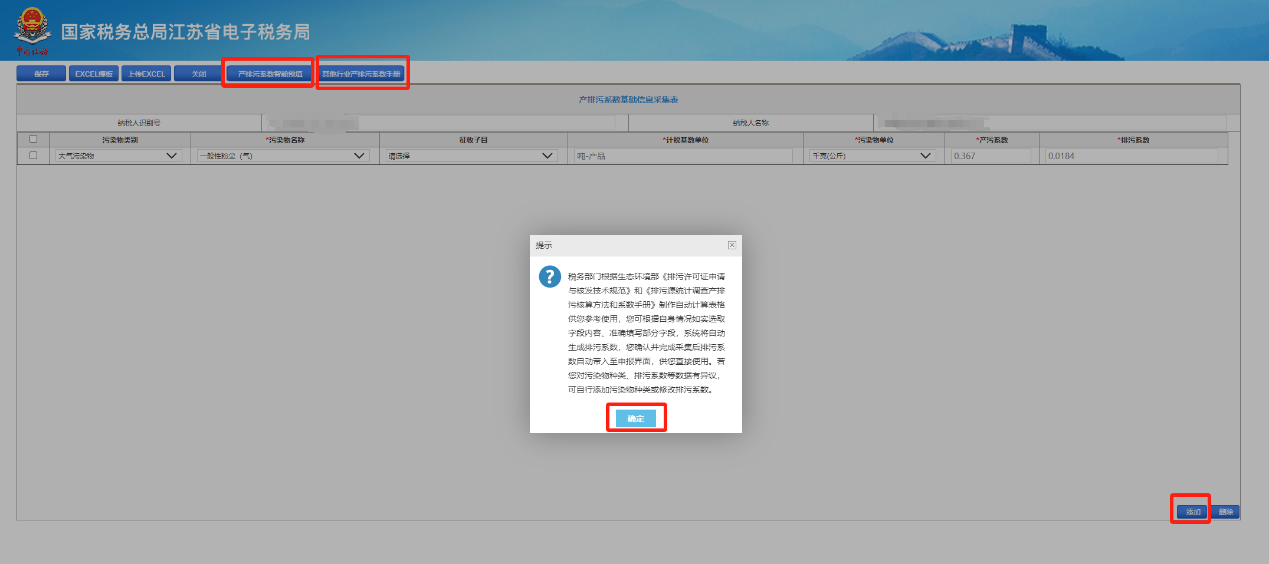Check the first data row checkbox
The image size is (1269, 564).
coord(33,156)
